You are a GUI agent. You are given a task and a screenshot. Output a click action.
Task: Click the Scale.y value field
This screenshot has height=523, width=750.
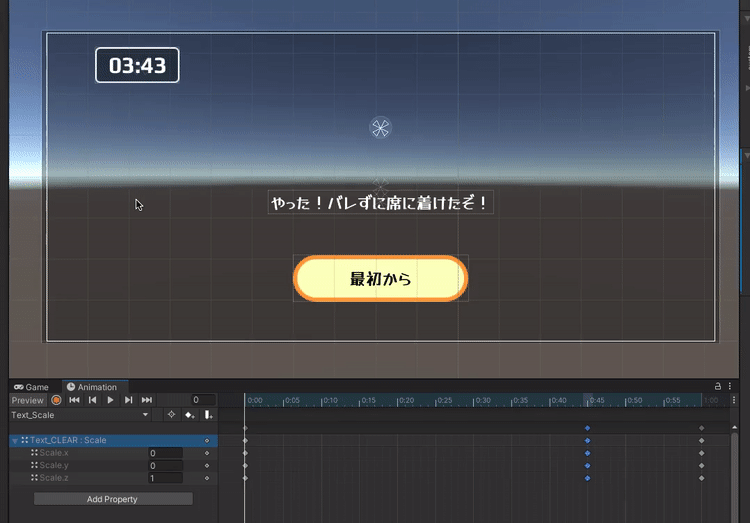coord(165,465)
